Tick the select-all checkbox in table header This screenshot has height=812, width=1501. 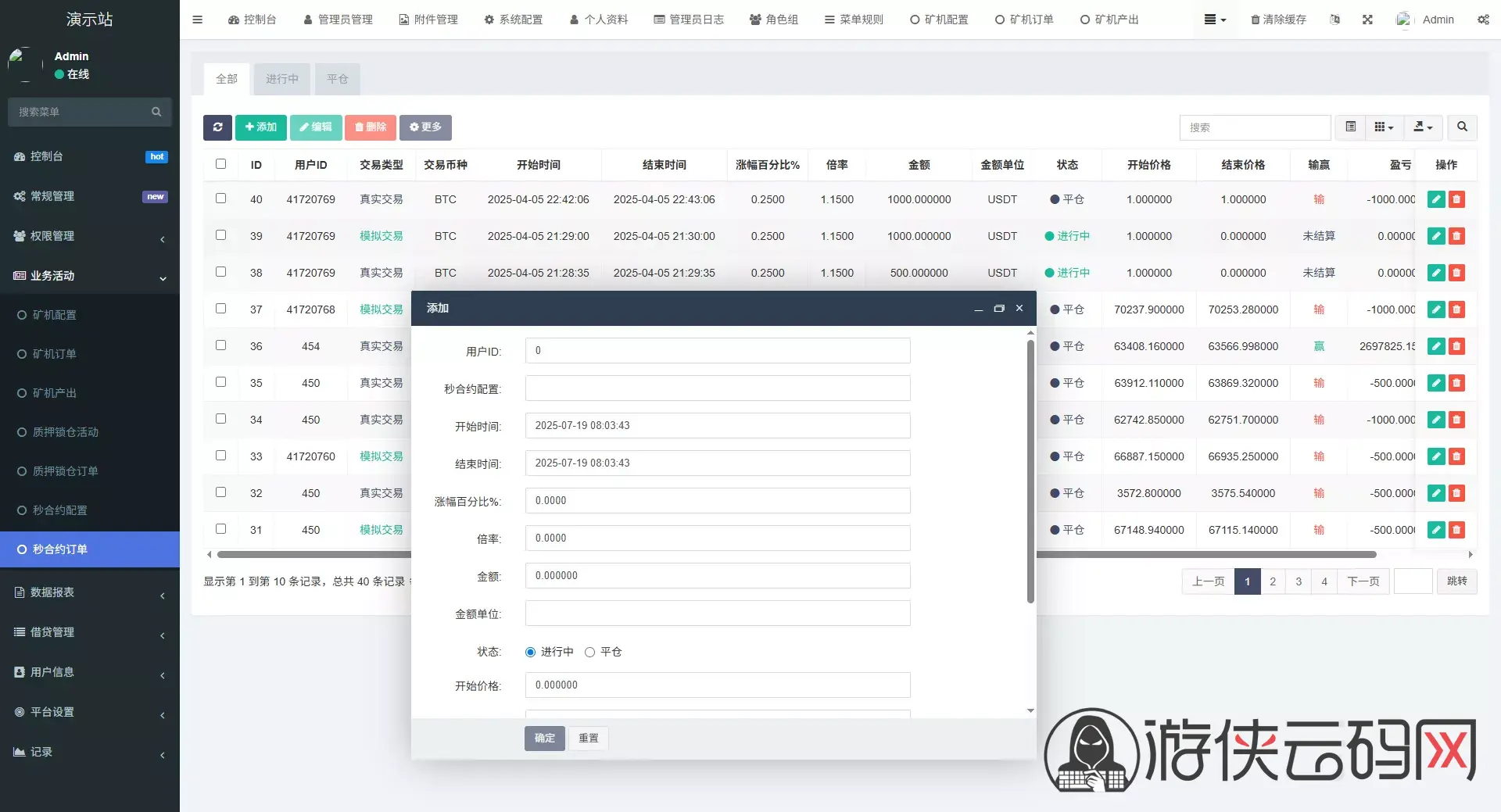(220, 164)
